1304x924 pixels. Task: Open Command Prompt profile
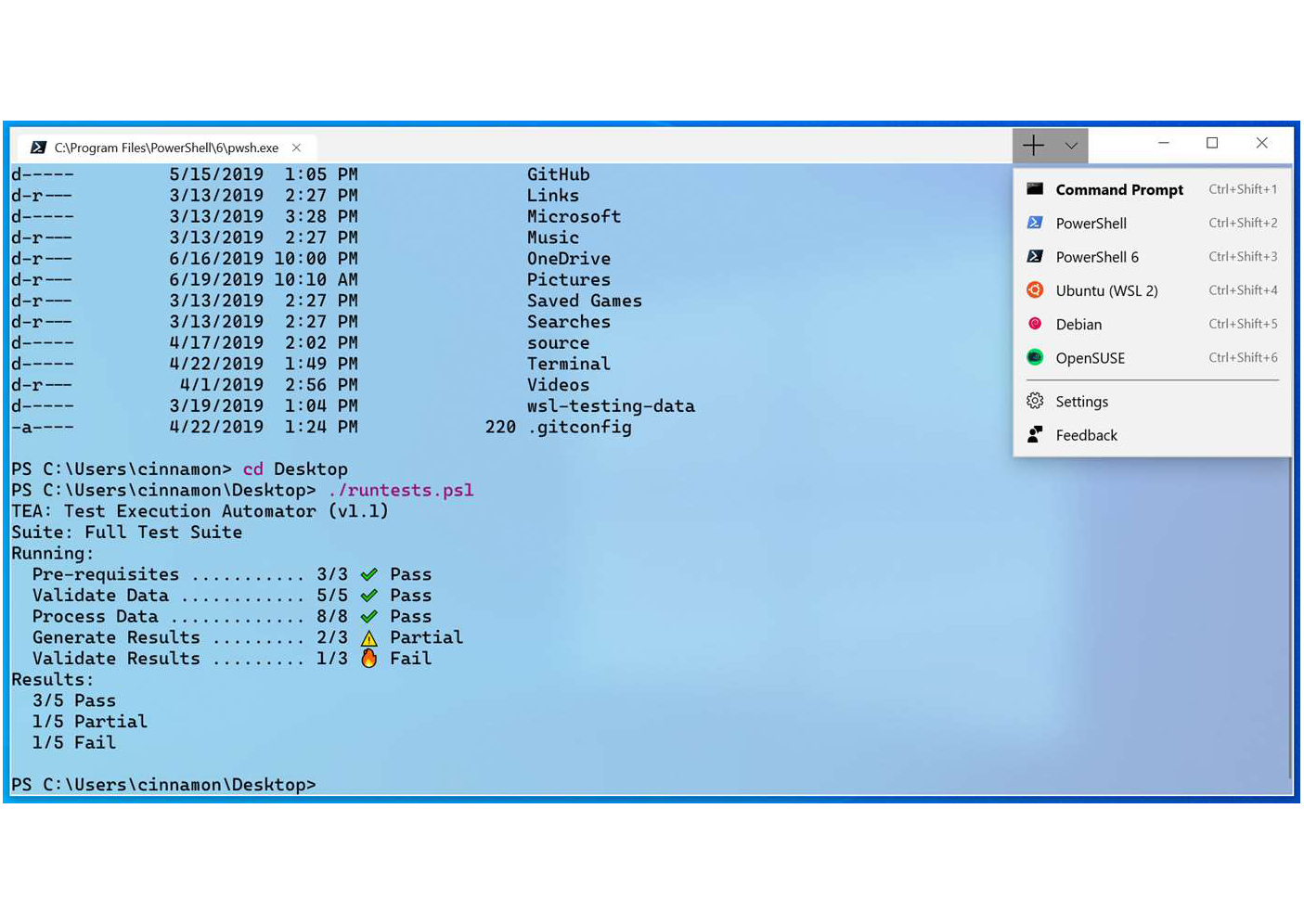pos(1153,189)
